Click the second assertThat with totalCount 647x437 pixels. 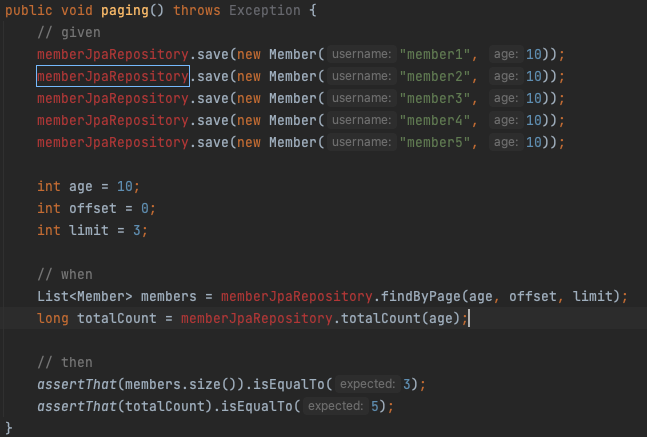tap(77, 406)
